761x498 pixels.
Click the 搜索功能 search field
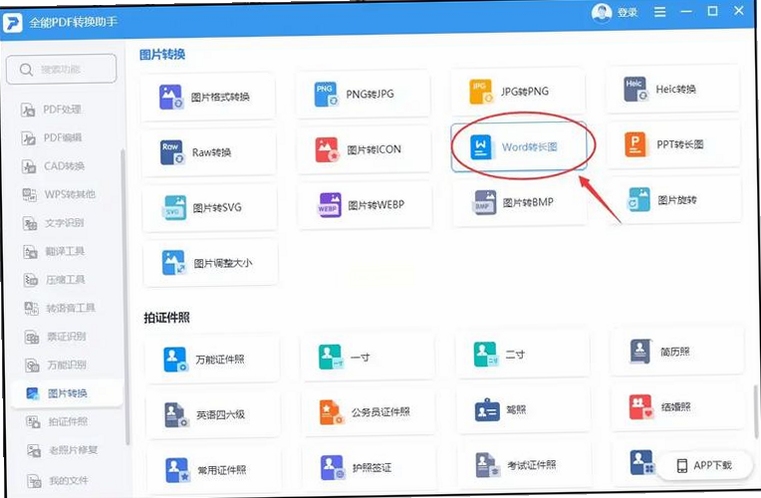click(x=61, y=69)
